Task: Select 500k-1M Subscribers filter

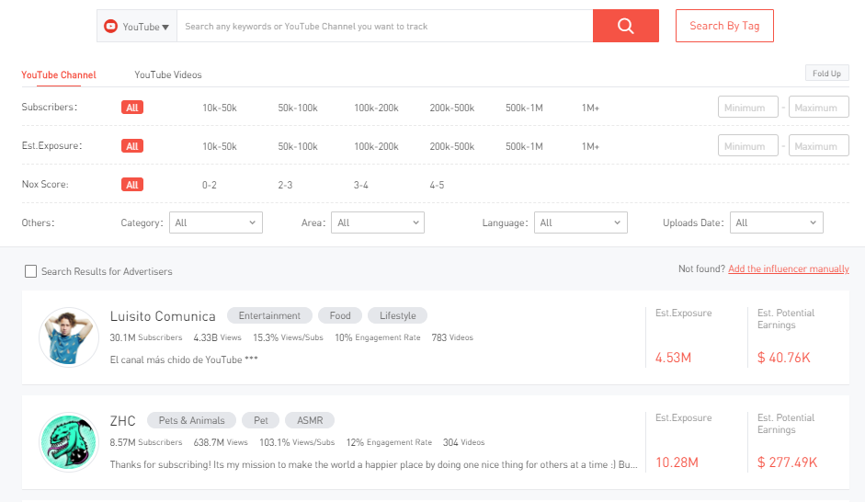Action: tap(524, 108)
